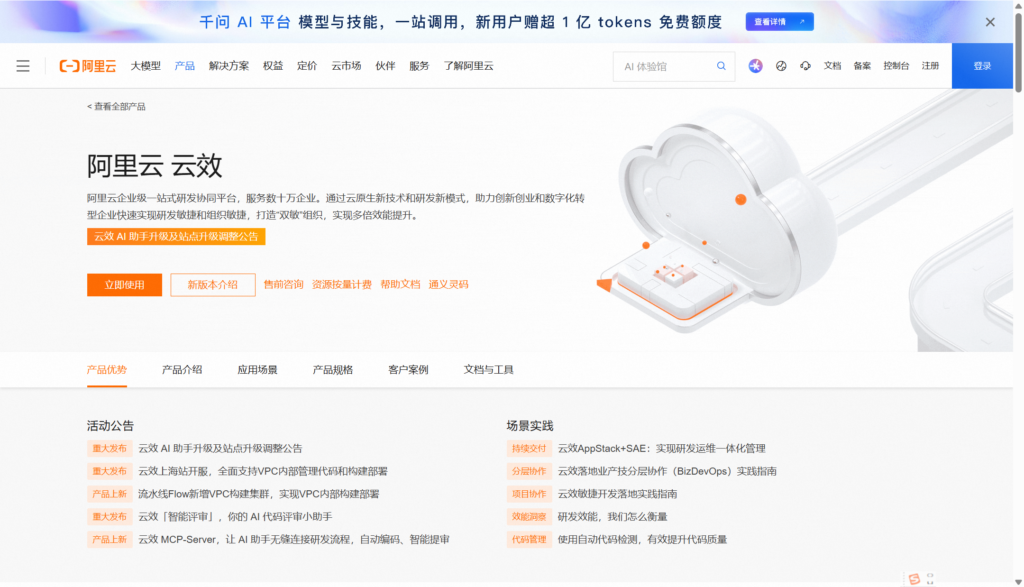Close the top promotional banner

[990, 22]
